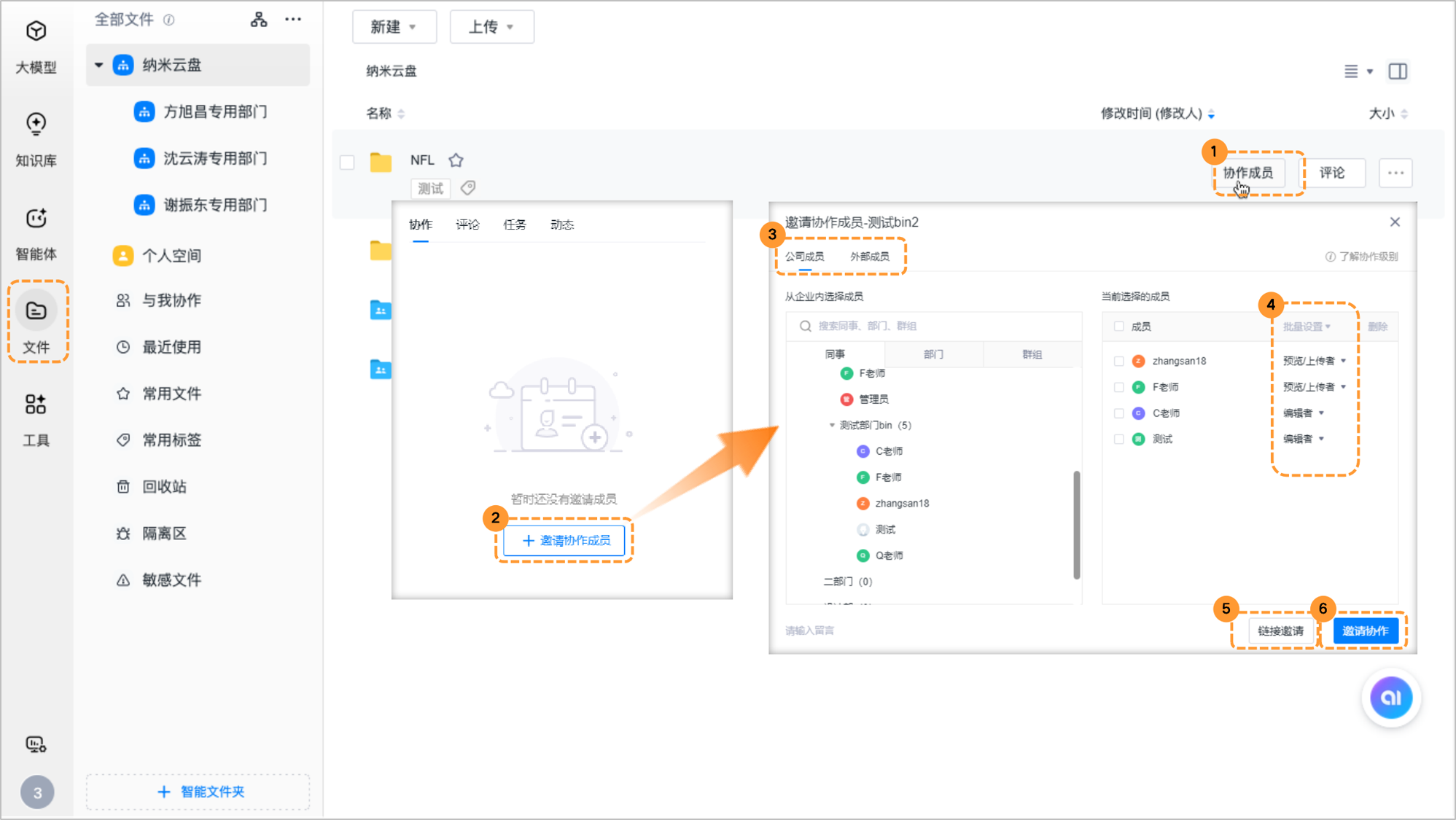Switch to the 外部成员 tab
The image size is (1456, 820).
[869, 257]
